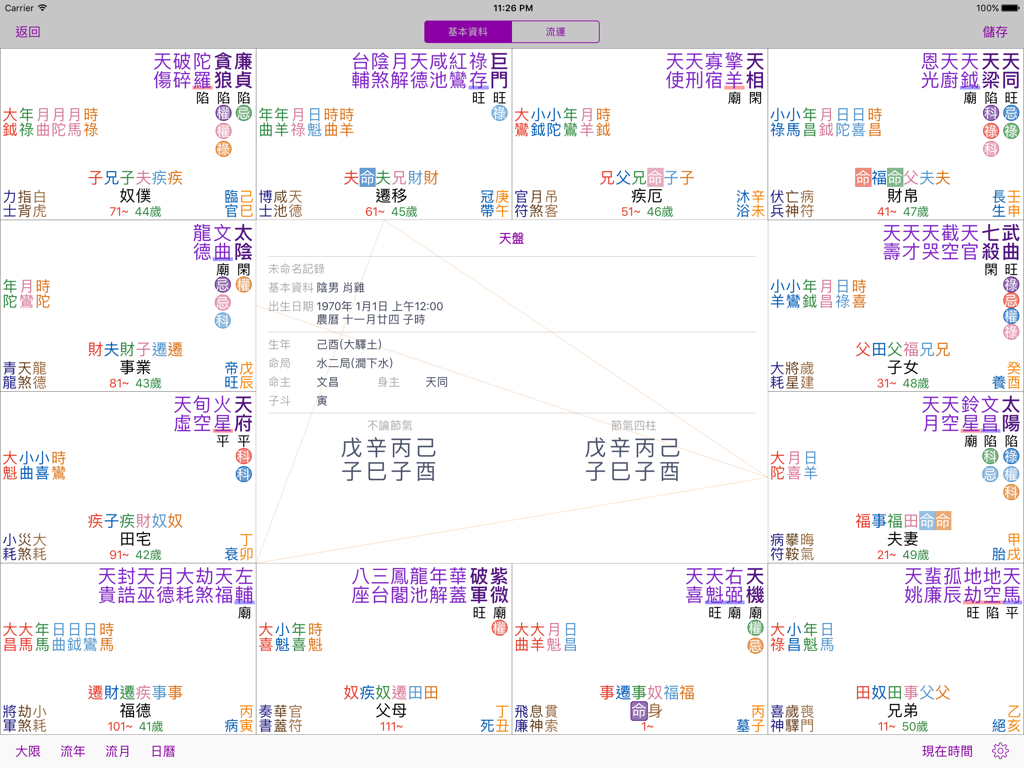Switch to the 流運 tab
The height and width of the screenshot is (768, 1024).
click(554, 32)
